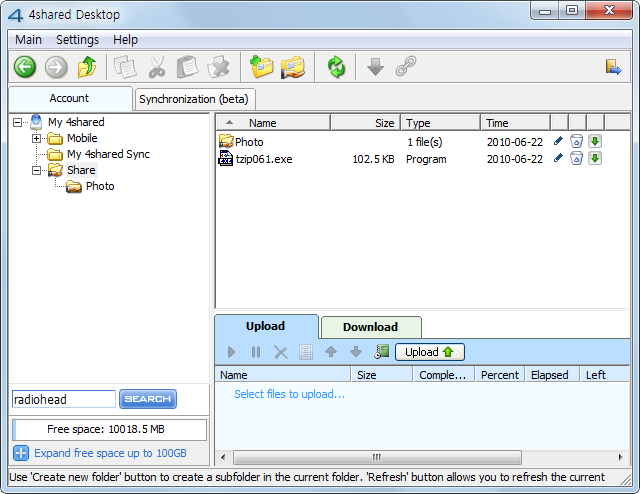Image resolution: width=640 pixels, height=494 pixels.
Task: Click the Paste clipboard icon
Action: point(187,67)
